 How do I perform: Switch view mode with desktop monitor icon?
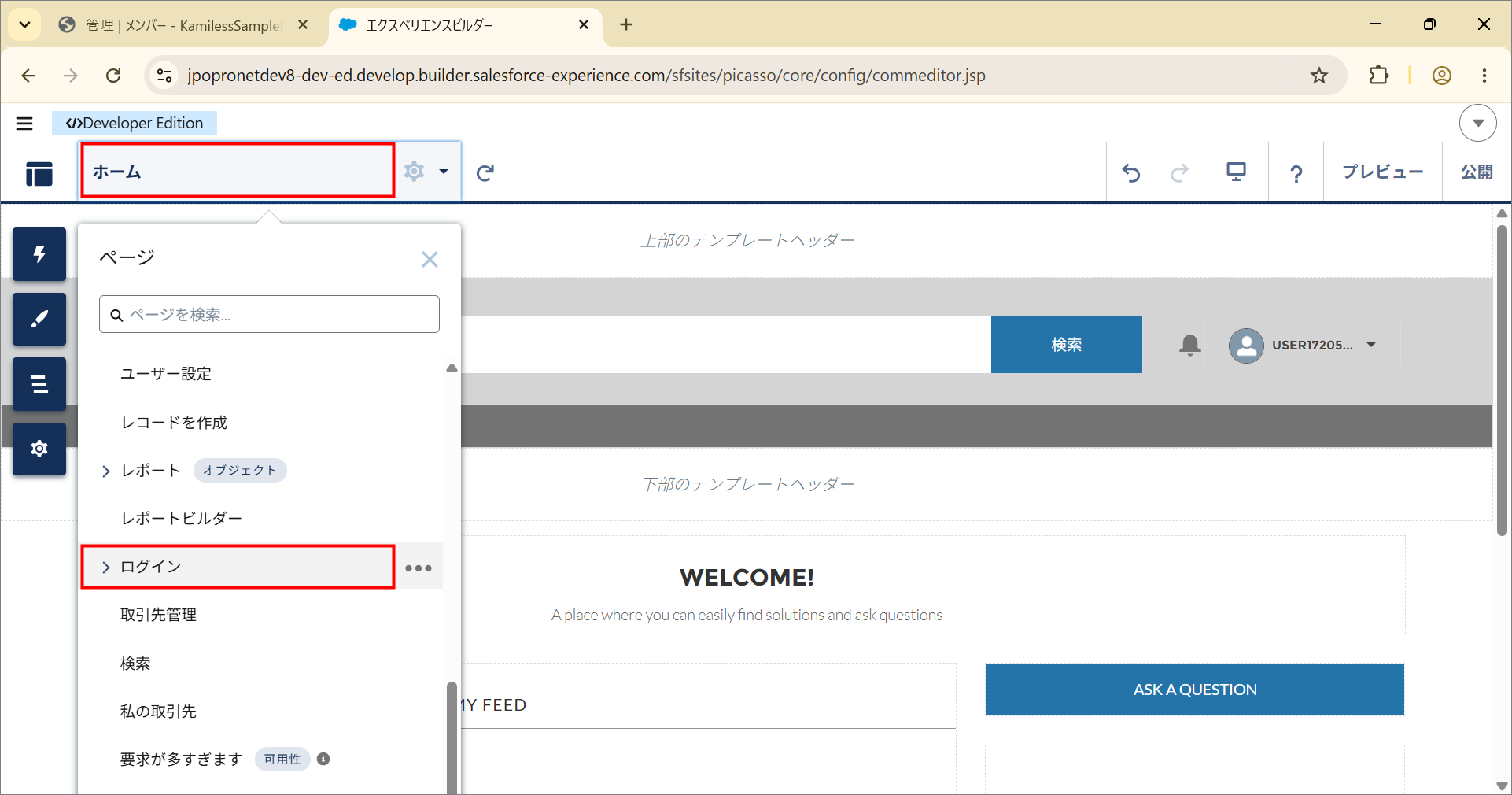point(1236,172)
